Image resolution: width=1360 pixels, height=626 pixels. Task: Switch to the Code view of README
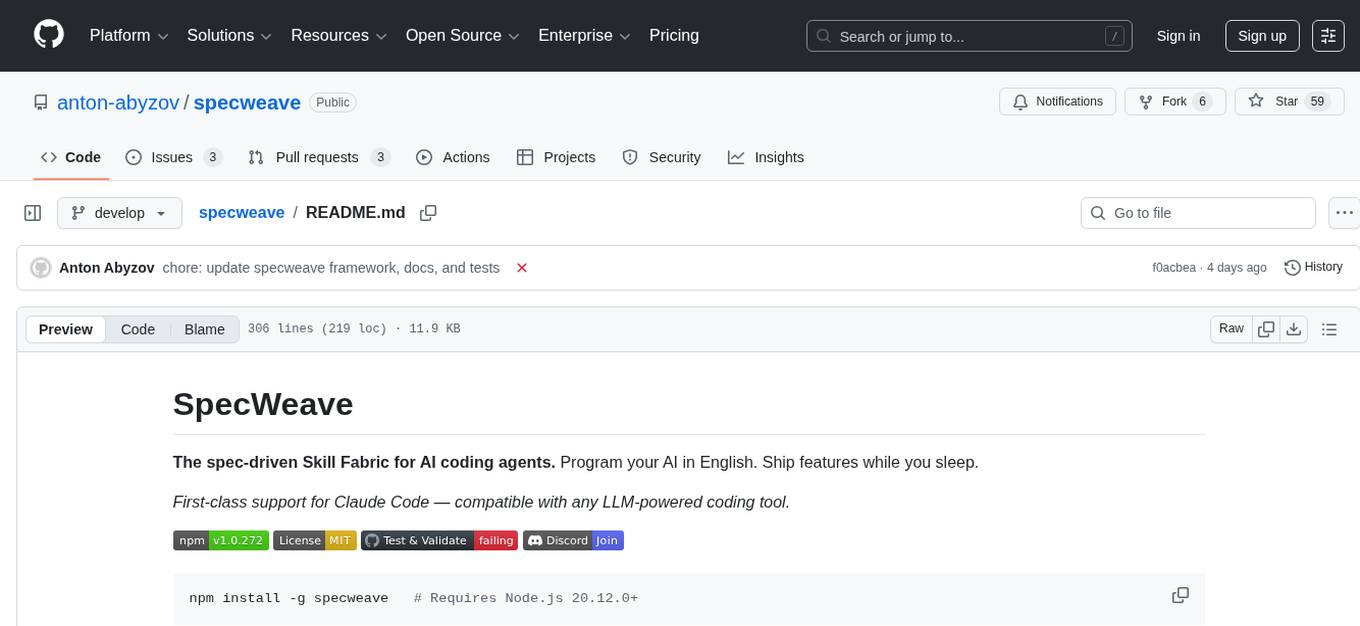tap(137, 329)
